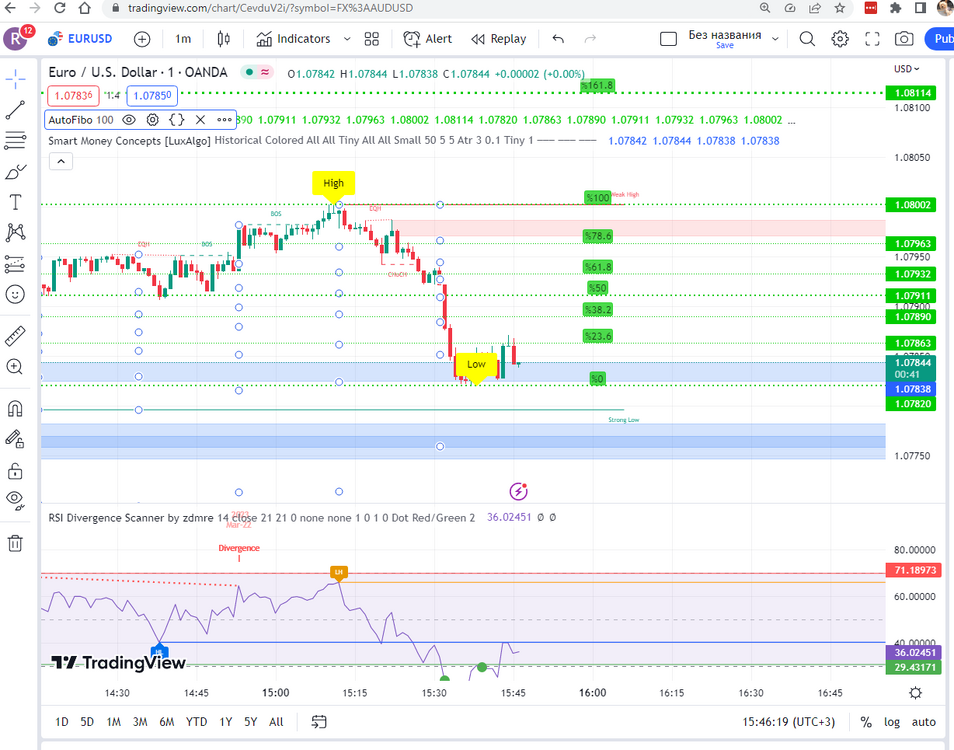
Task: Select the All time range
Action: tap(276, 722)
